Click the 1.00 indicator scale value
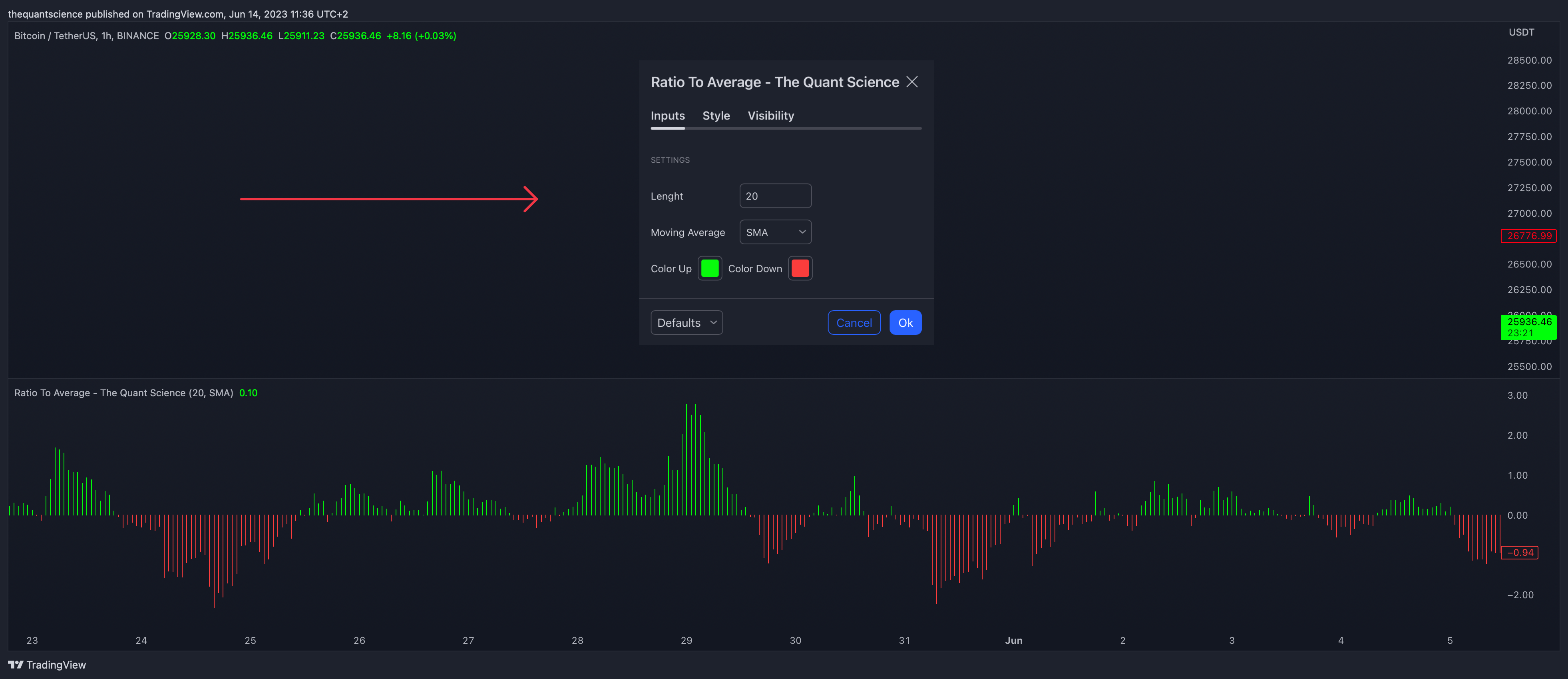The width and height of the screenshot is (1568, 679). [x=1518, y=475]
